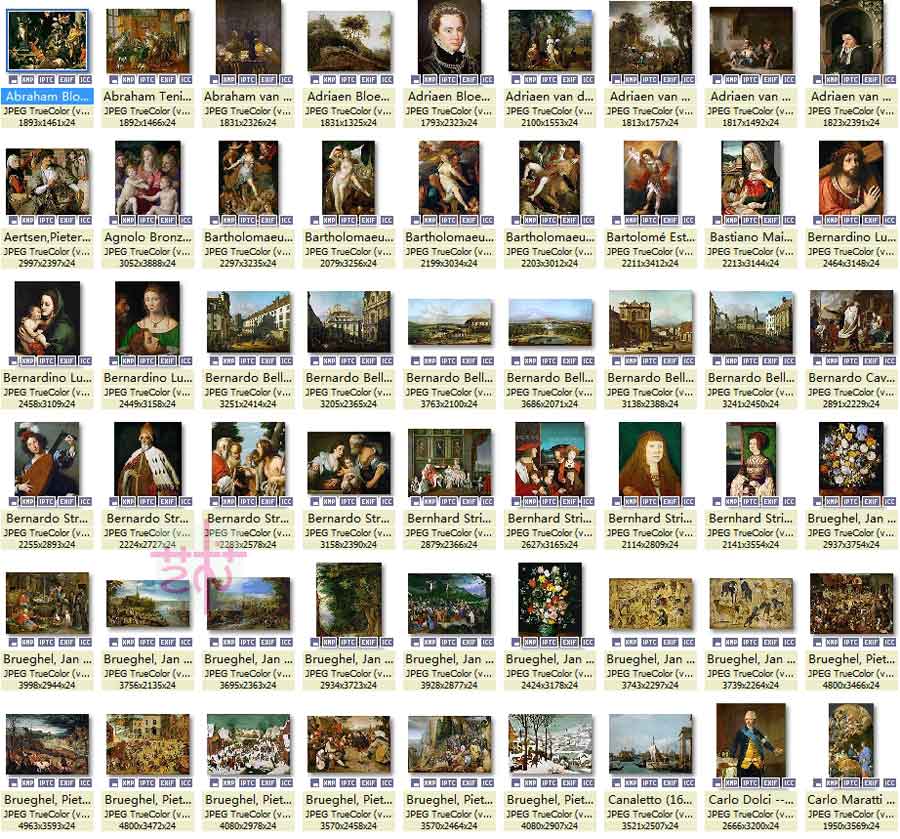Select the thumbnail sized 2114x2809x24
900x839 pixels.
point(650,459)
